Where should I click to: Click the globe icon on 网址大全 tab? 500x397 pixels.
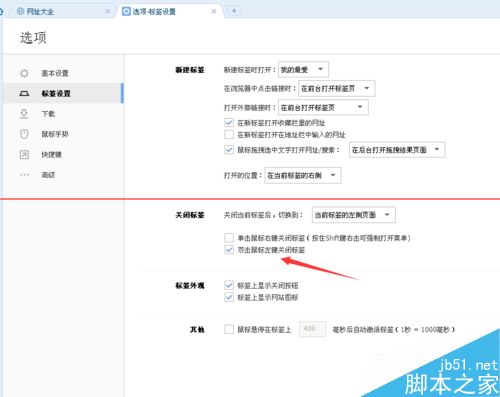[x=20, y=11]
